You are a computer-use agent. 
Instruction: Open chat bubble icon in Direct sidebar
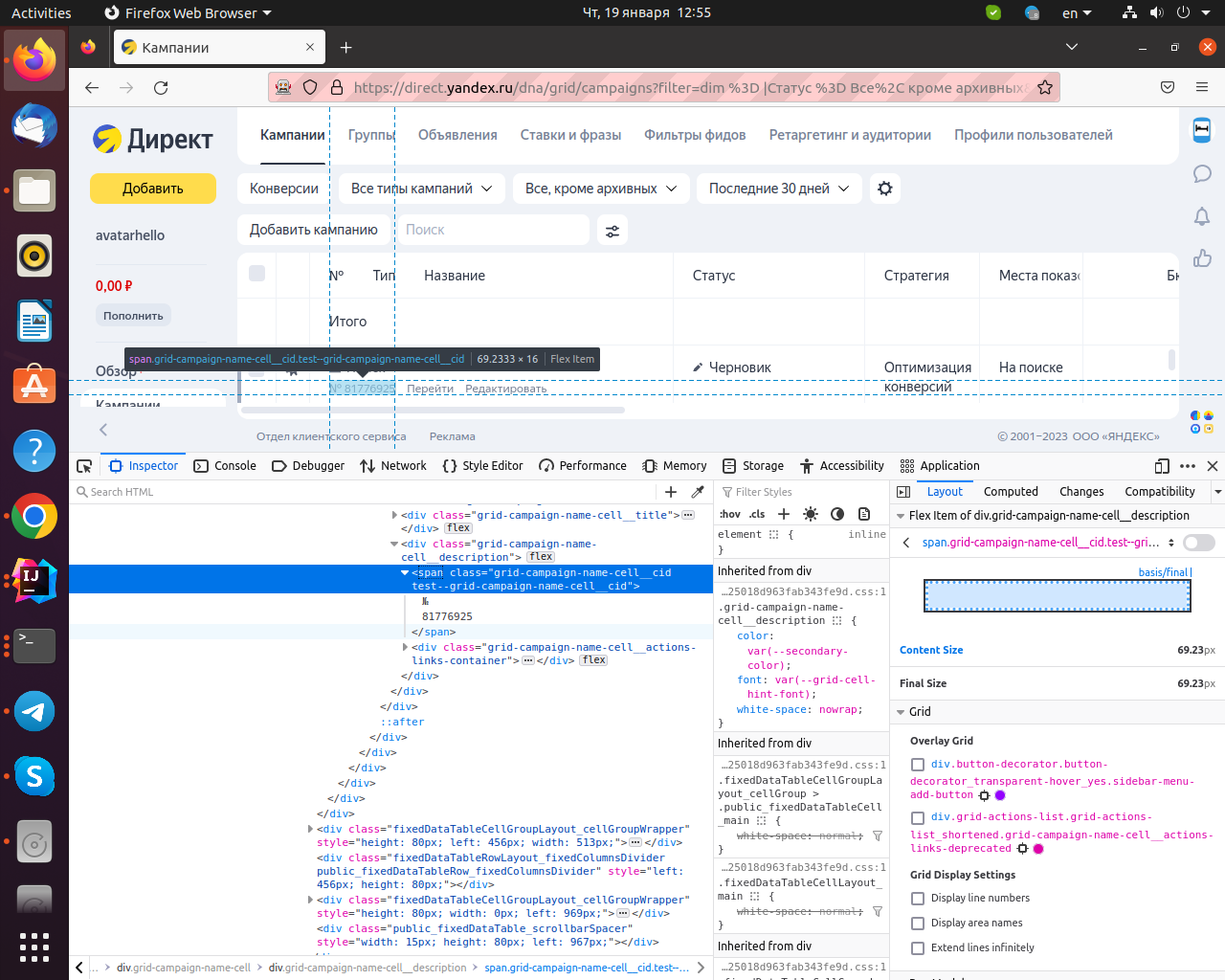(x=1202, y=173)
